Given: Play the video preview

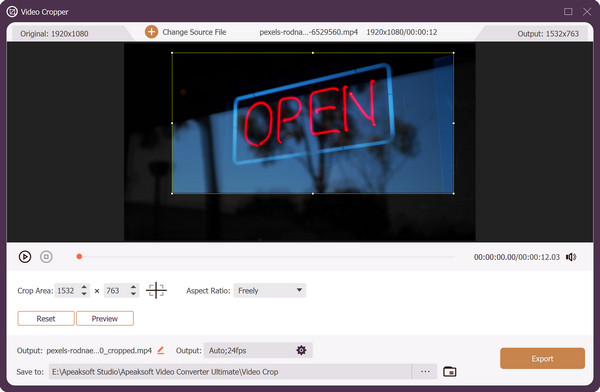Looking at the screenshot, I should (25, 256).
